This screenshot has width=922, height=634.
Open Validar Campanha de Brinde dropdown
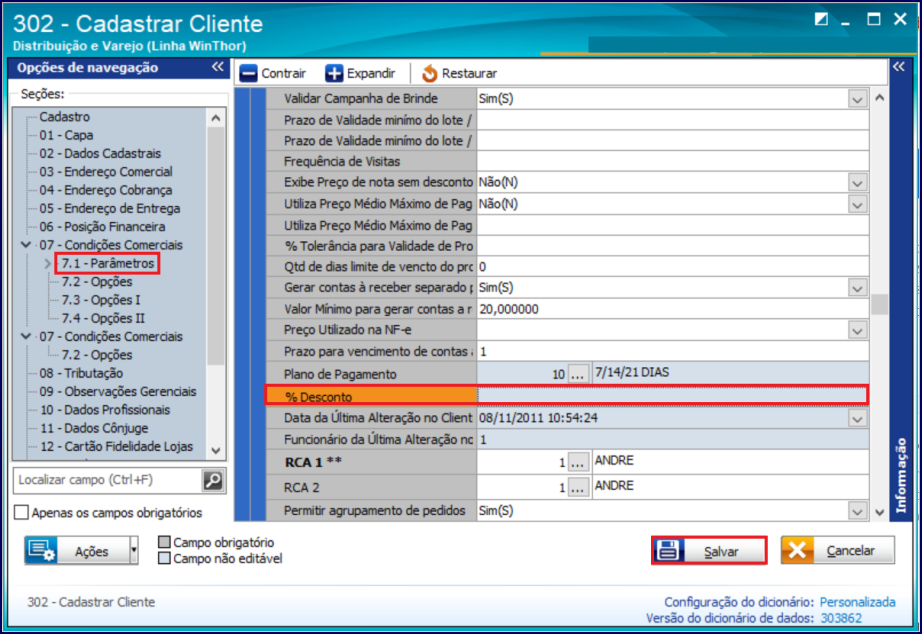[x=857, y=99]
